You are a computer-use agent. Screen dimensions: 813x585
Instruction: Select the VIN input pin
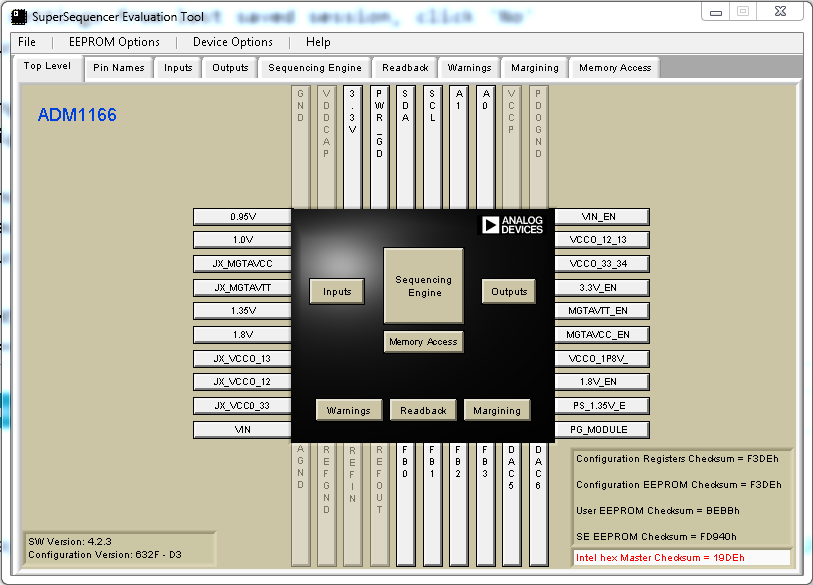[x=243, y=429]
